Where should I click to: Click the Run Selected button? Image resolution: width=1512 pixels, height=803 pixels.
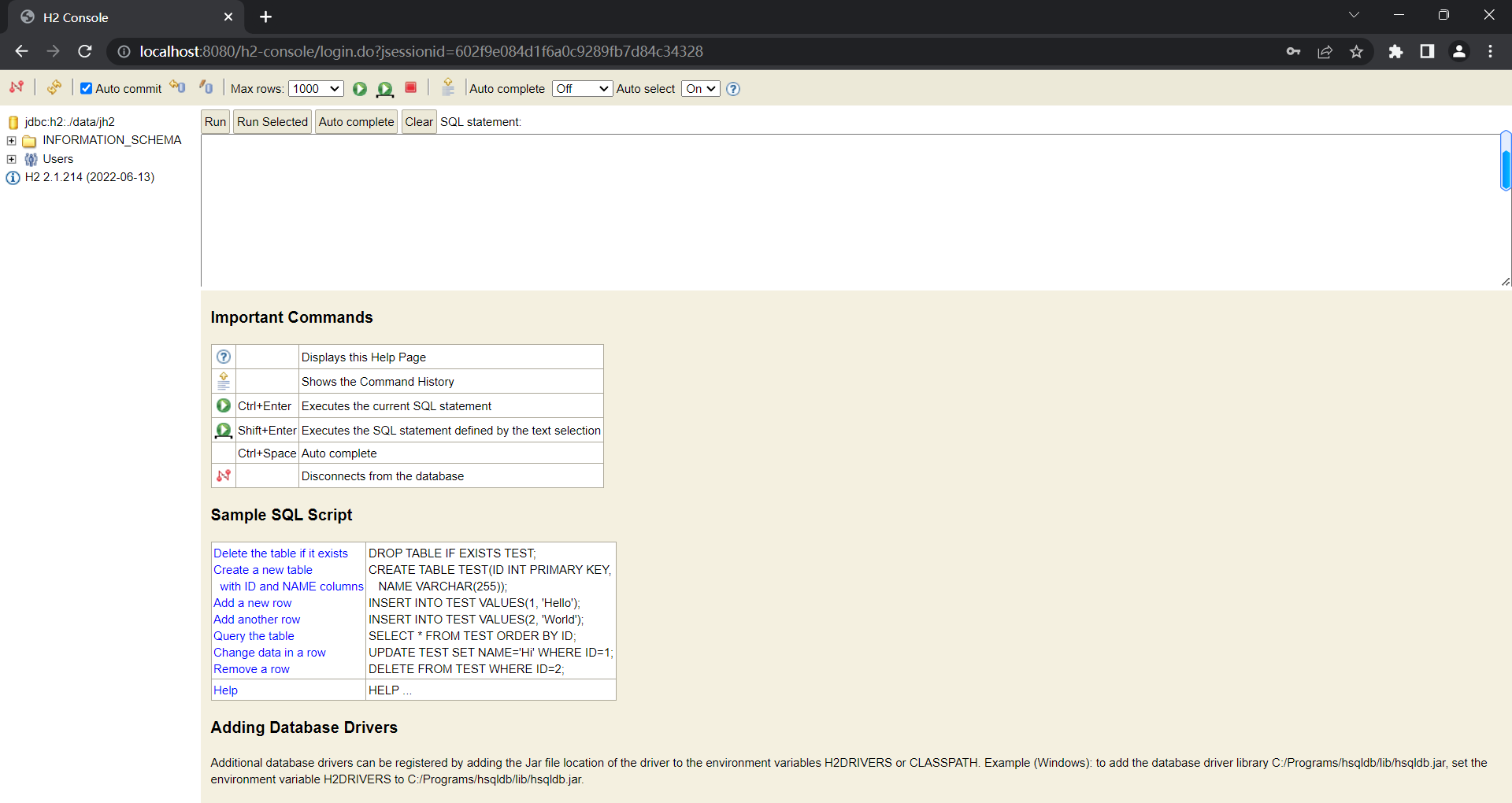272,121
